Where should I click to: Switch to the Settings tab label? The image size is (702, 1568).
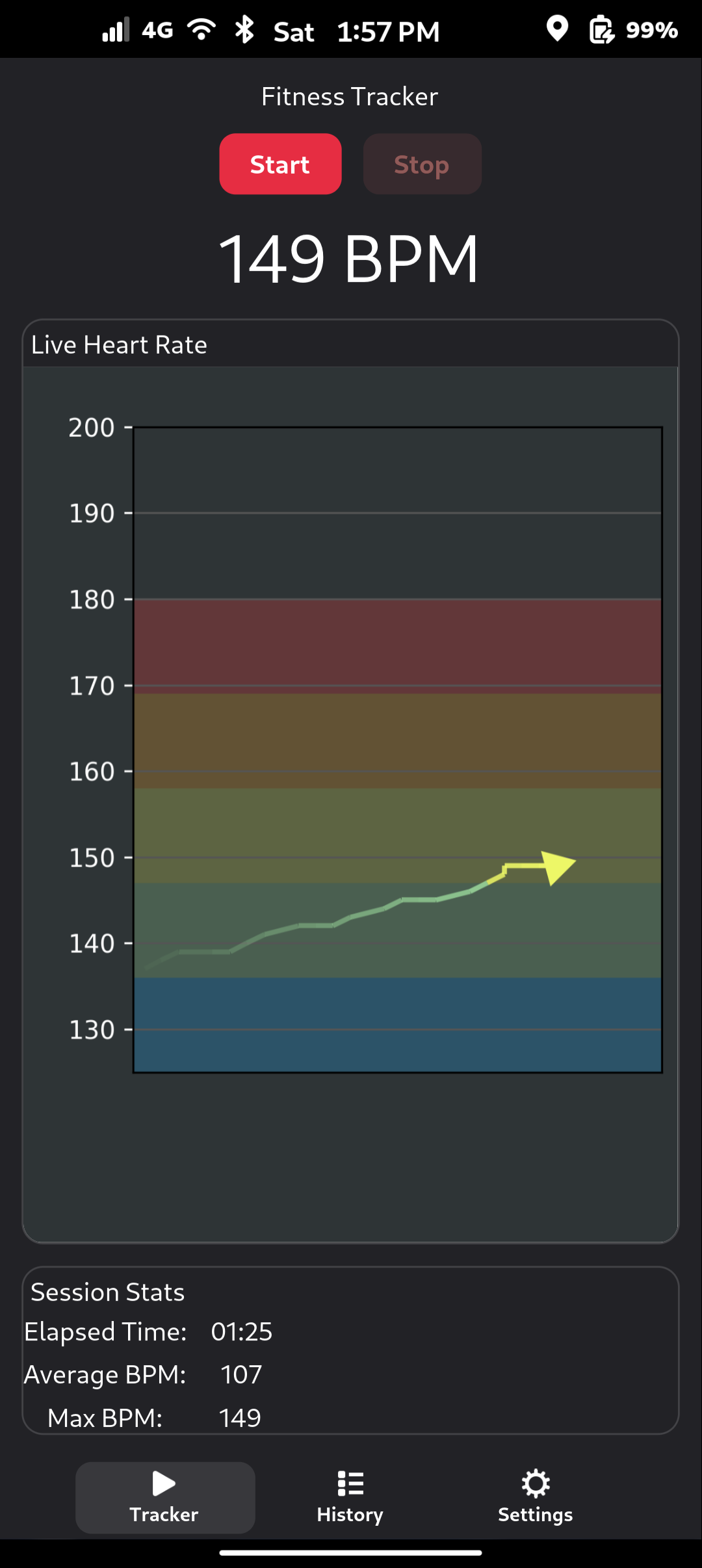536,1515
